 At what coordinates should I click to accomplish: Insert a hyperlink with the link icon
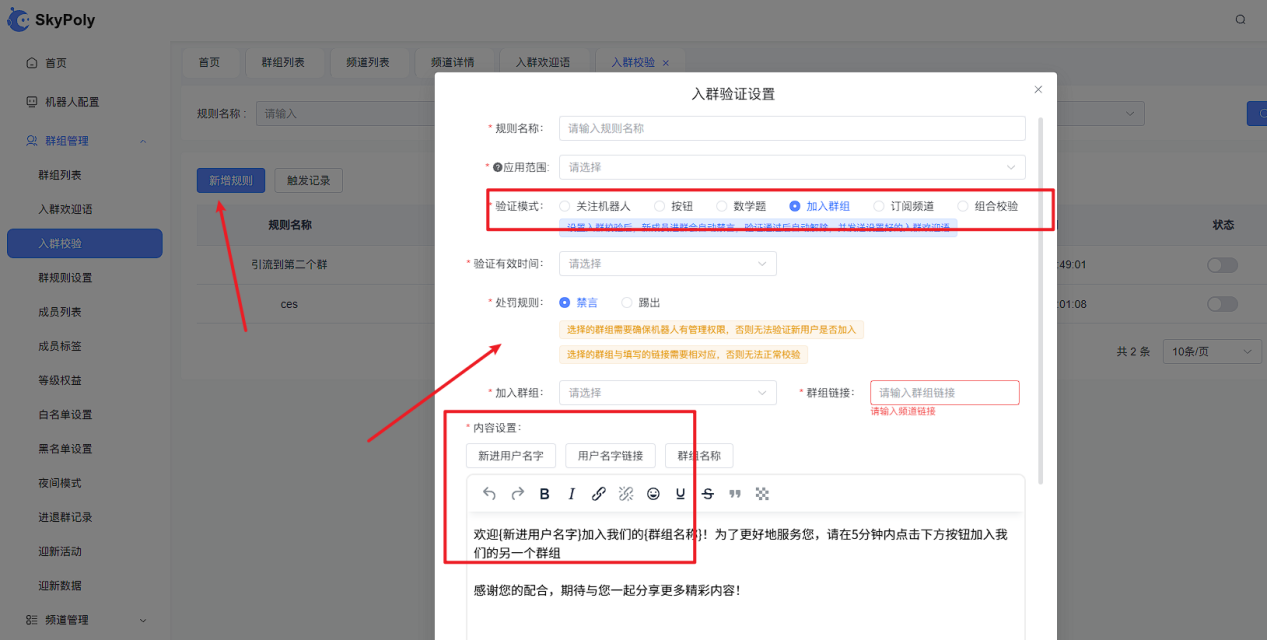[599, 493]
